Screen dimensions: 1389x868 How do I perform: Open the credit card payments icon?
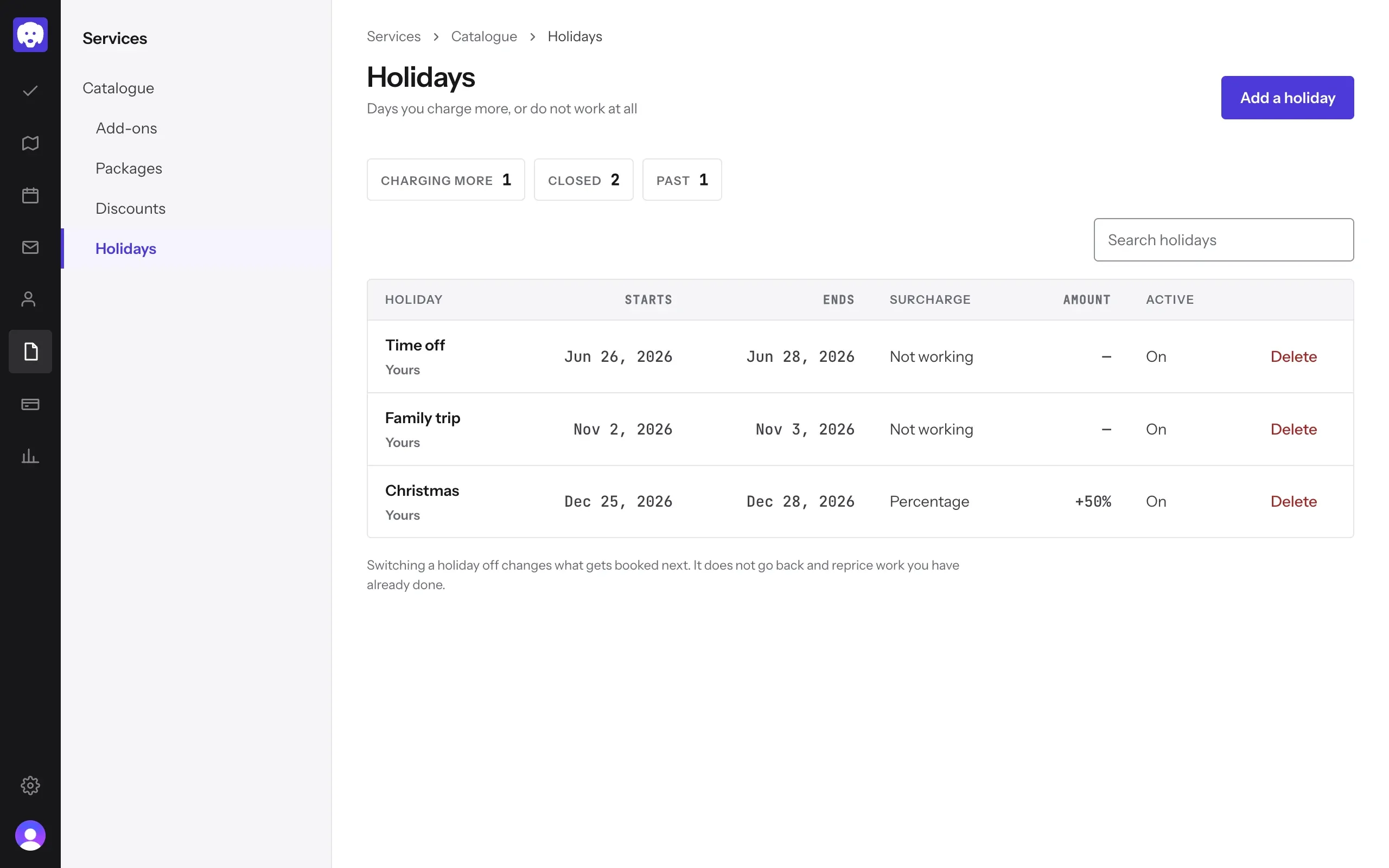(30, 404)
